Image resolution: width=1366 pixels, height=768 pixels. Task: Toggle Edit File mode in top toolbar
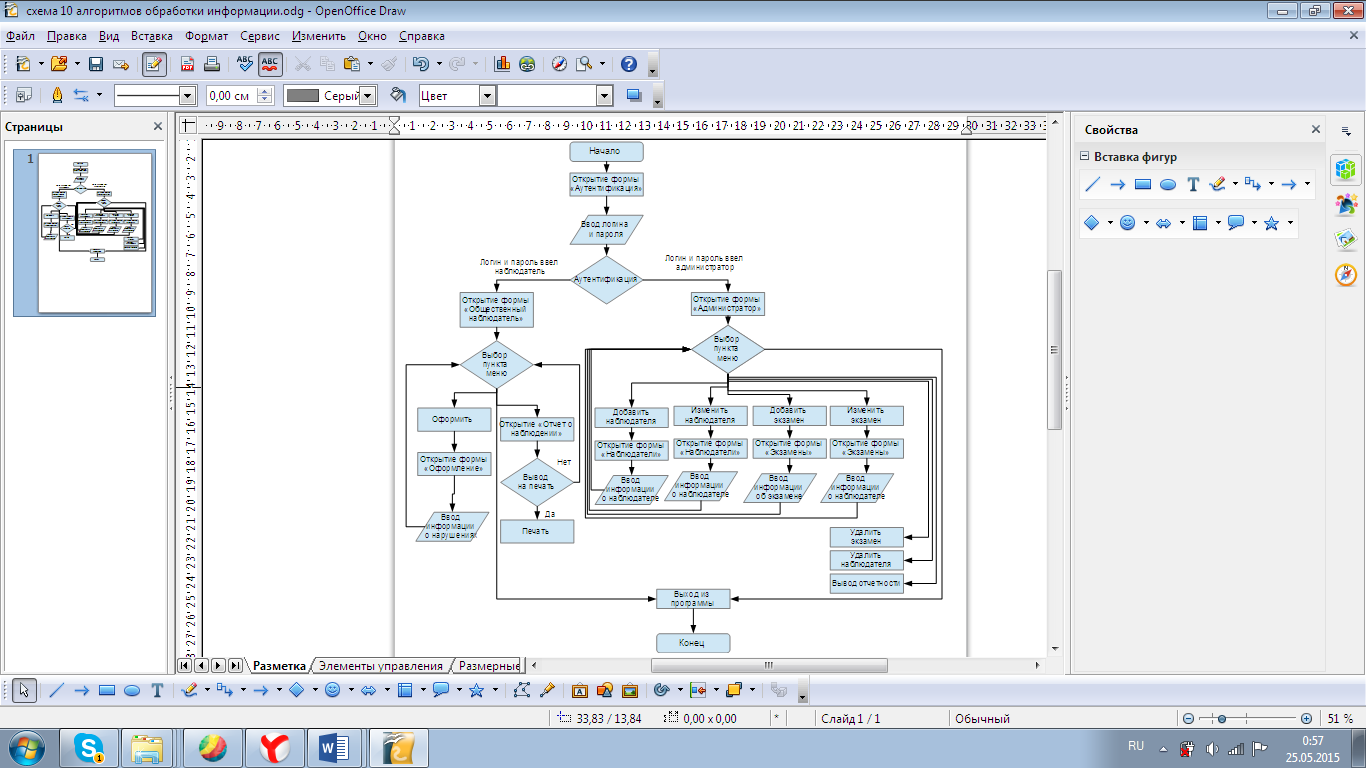point(154,64)
